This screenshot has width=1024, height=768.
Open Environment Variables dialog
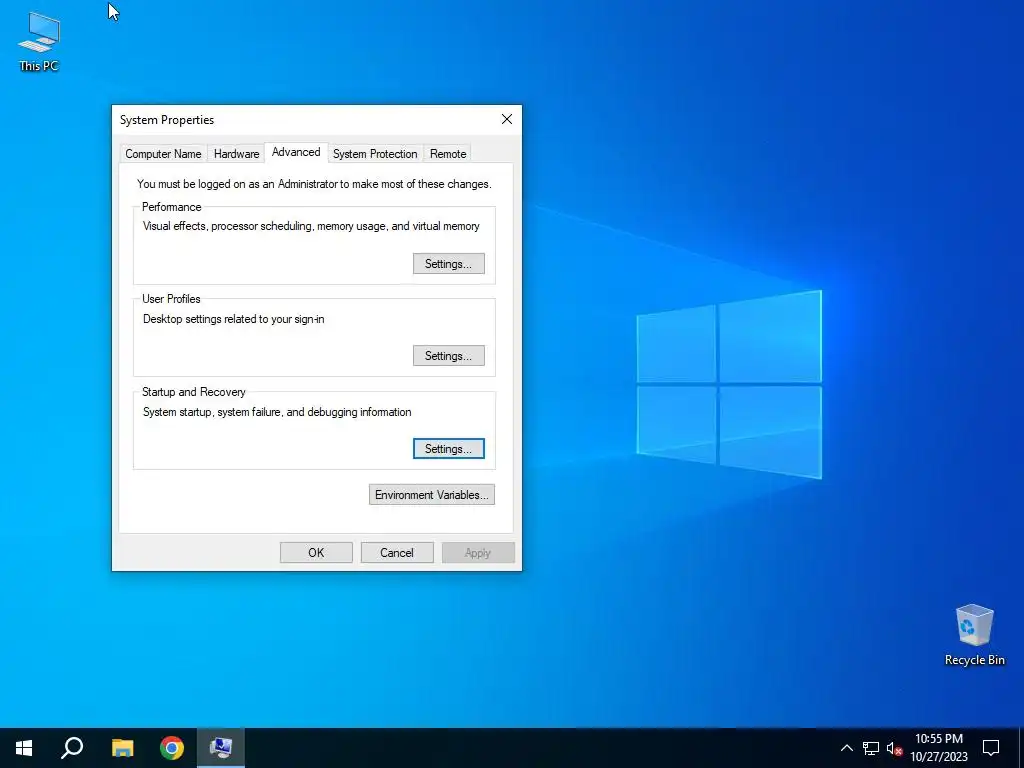pos(432,495)
